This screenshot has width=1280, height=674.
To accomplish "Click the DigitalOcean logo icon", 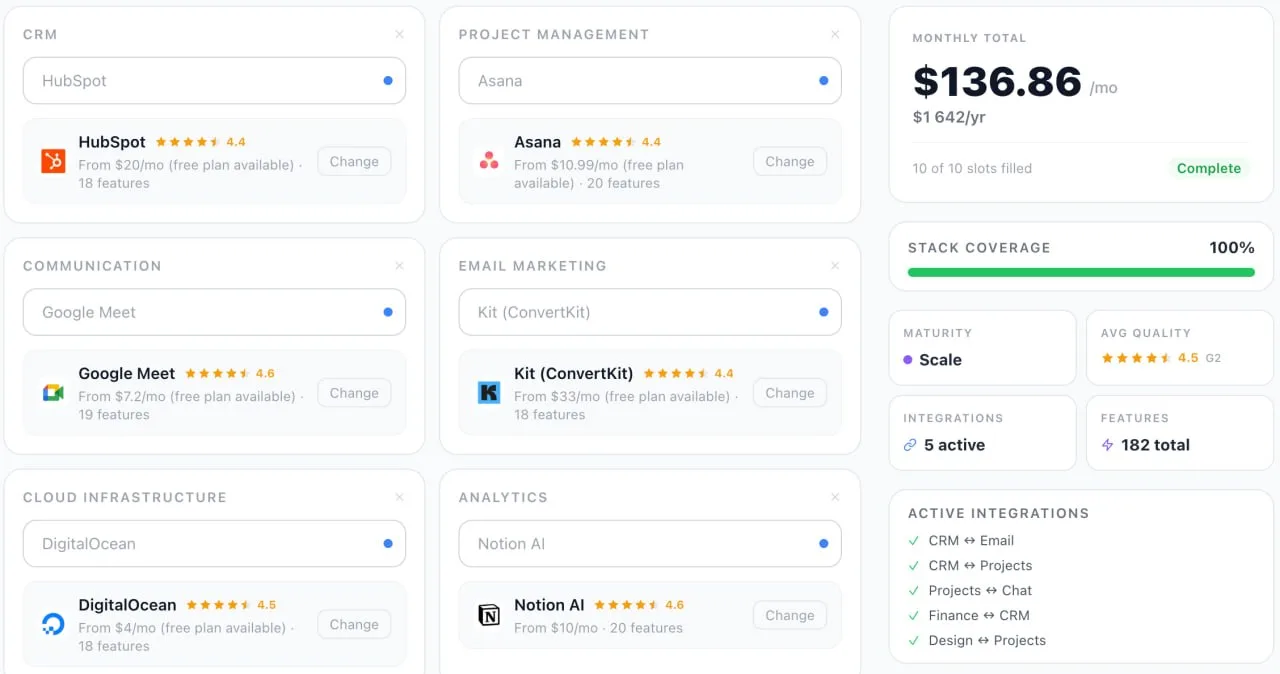I will 53,625.
